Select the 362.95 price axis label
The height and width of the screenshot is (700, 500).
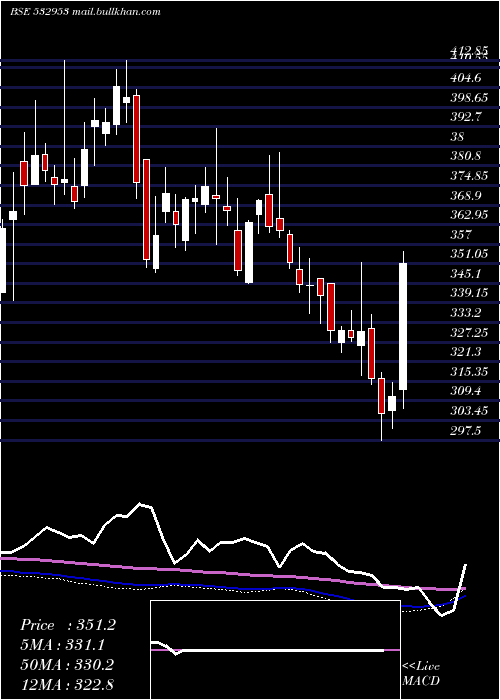click(x=469, y=215)
